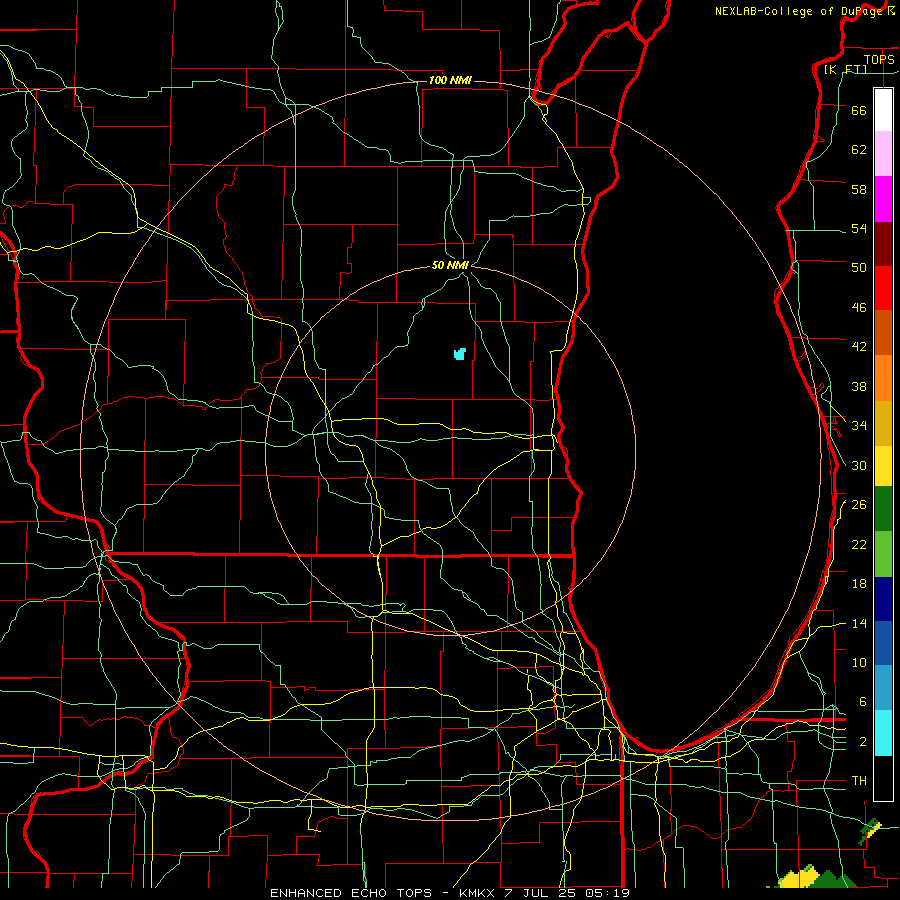The width and height of the screenshot is (900, 900).
Task: Click the "62" legend value
Action: tap(859, 149)
